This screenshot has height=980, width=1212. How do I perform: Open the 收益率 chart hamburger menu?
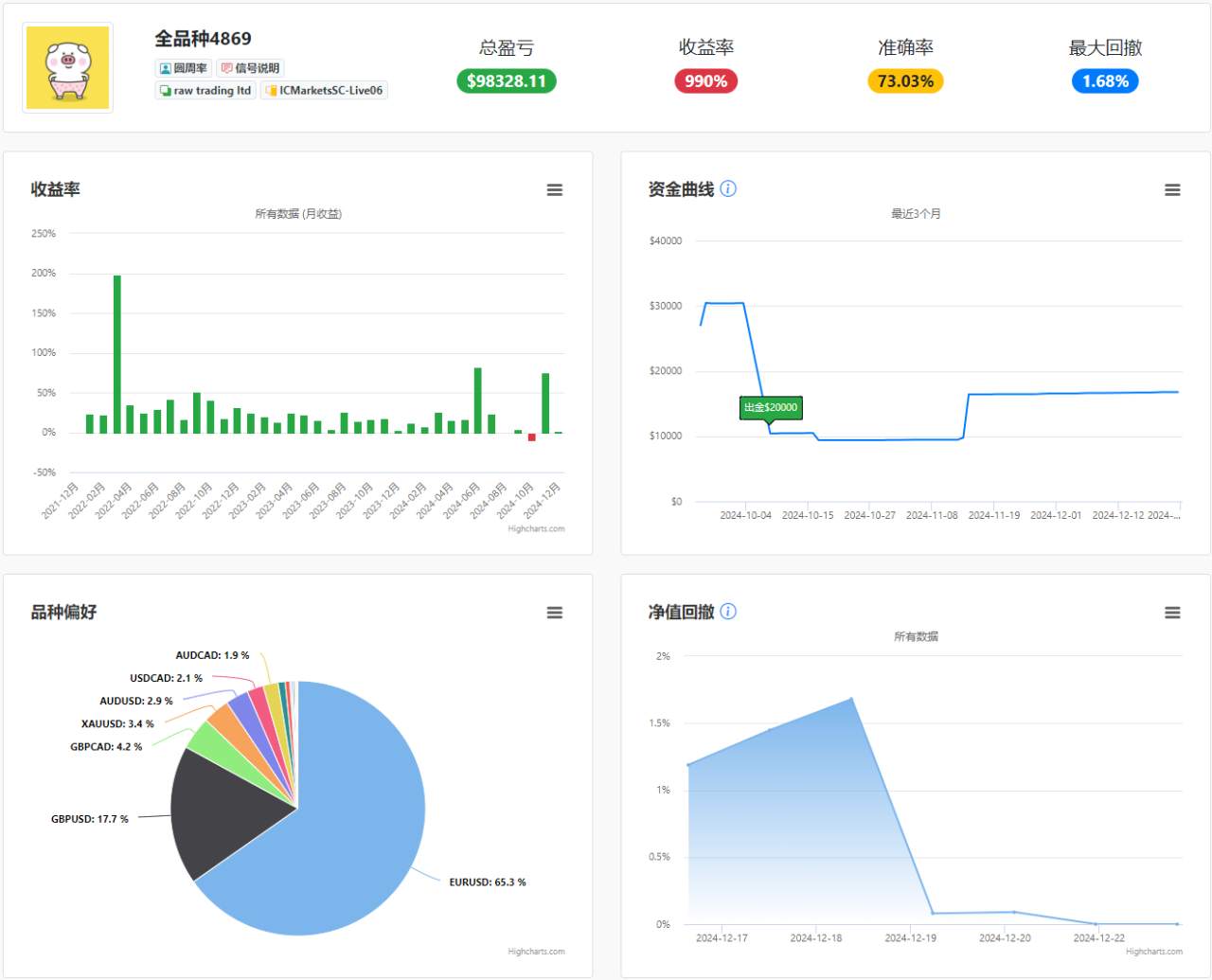[x=555, y=189]
